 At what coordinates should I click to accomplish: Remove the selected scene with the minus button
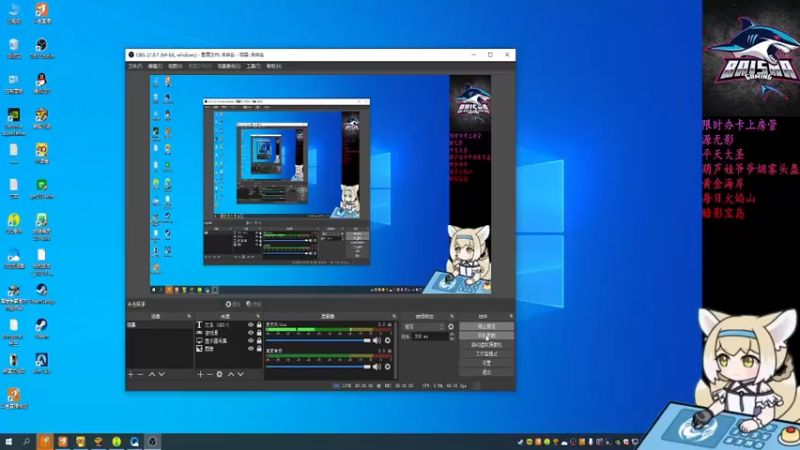[x=140, y=374]
